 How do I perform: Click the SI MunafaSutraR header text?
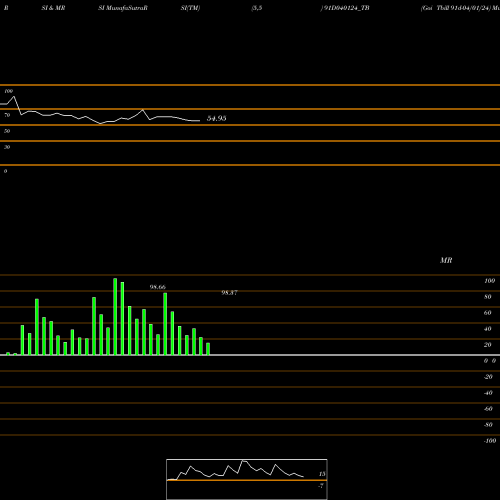point(123,8)
